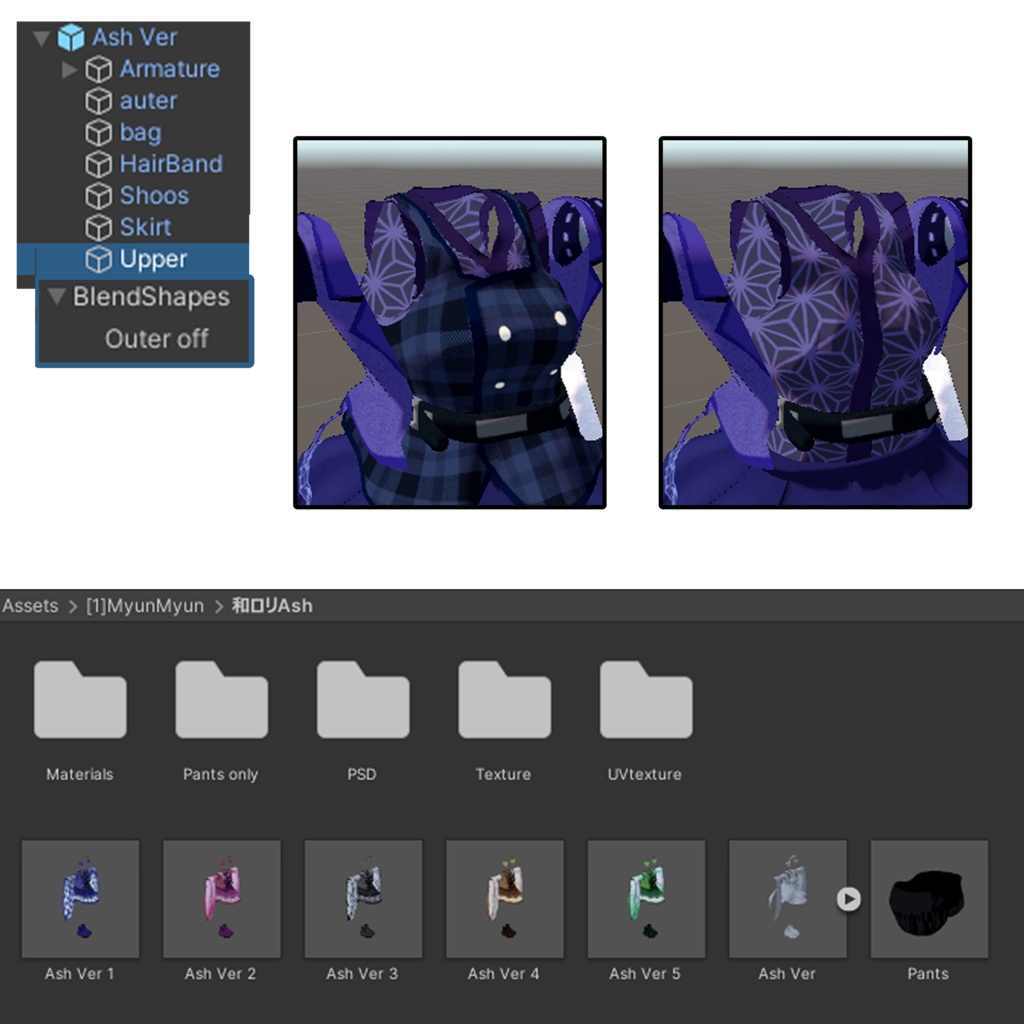
Task: Click the outer-off star pattern preview
Action: pos(815,323)
